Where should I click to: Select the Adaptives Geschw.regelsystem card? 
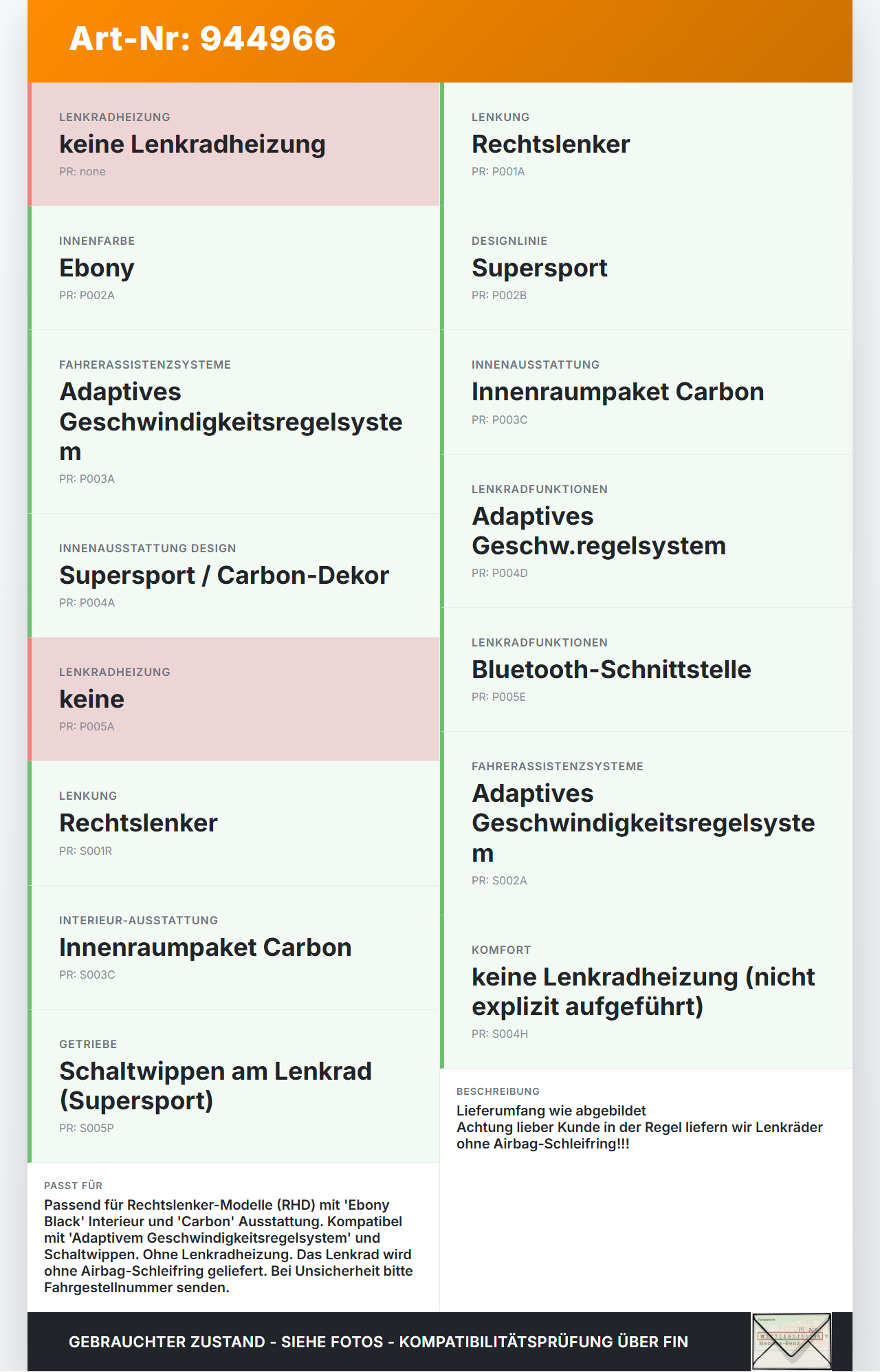click(646, 531)
